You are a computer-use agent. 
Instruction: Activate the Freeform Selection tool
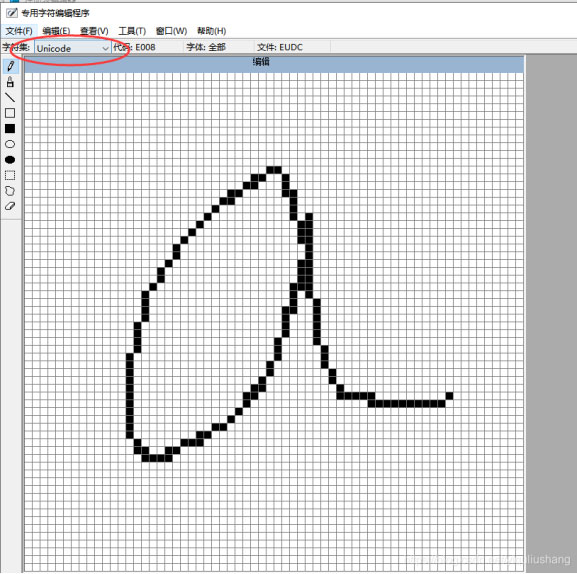(x=10, y=191)
